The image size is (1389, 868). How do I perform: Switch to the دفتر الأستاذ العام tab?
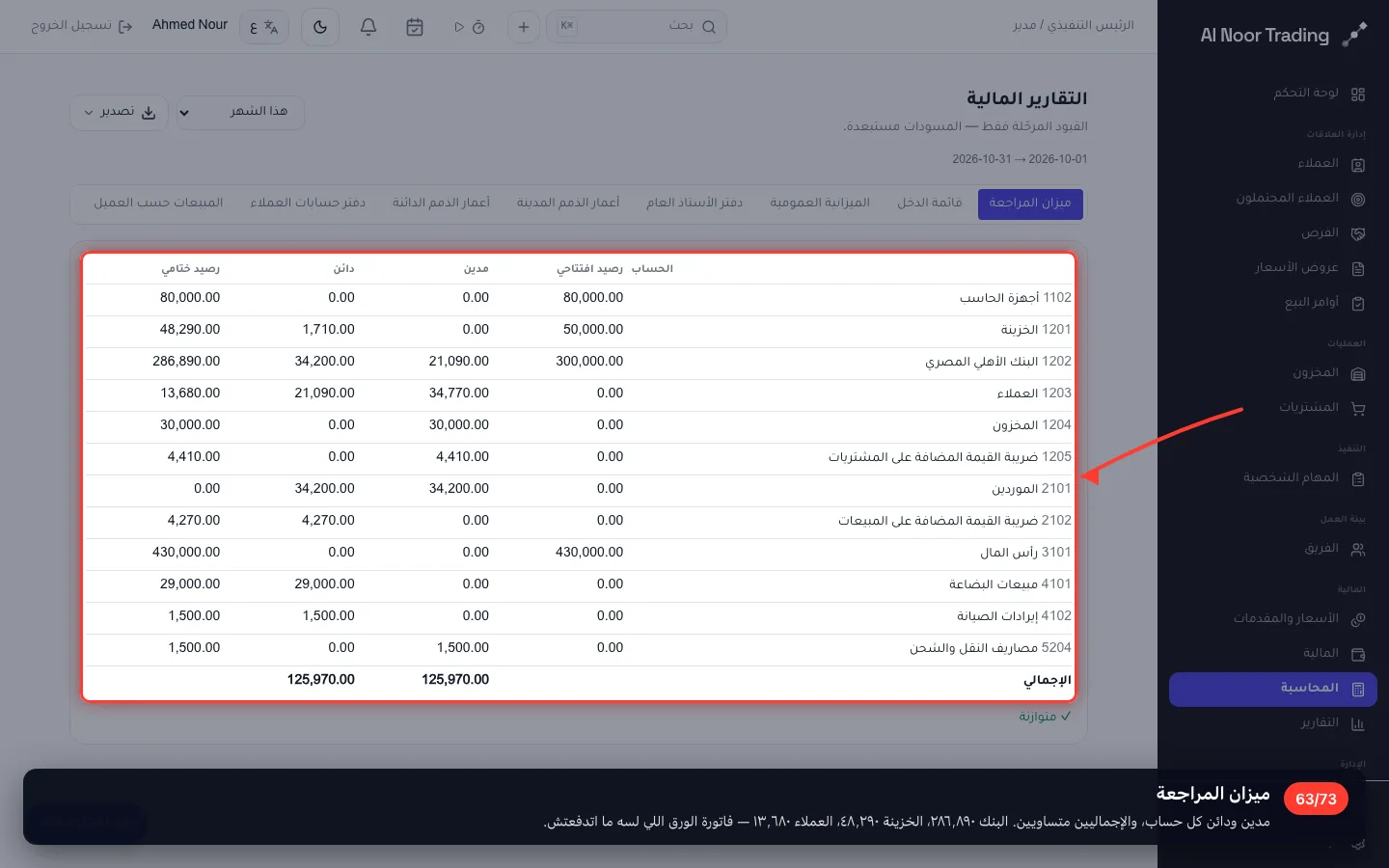[694, 203]
